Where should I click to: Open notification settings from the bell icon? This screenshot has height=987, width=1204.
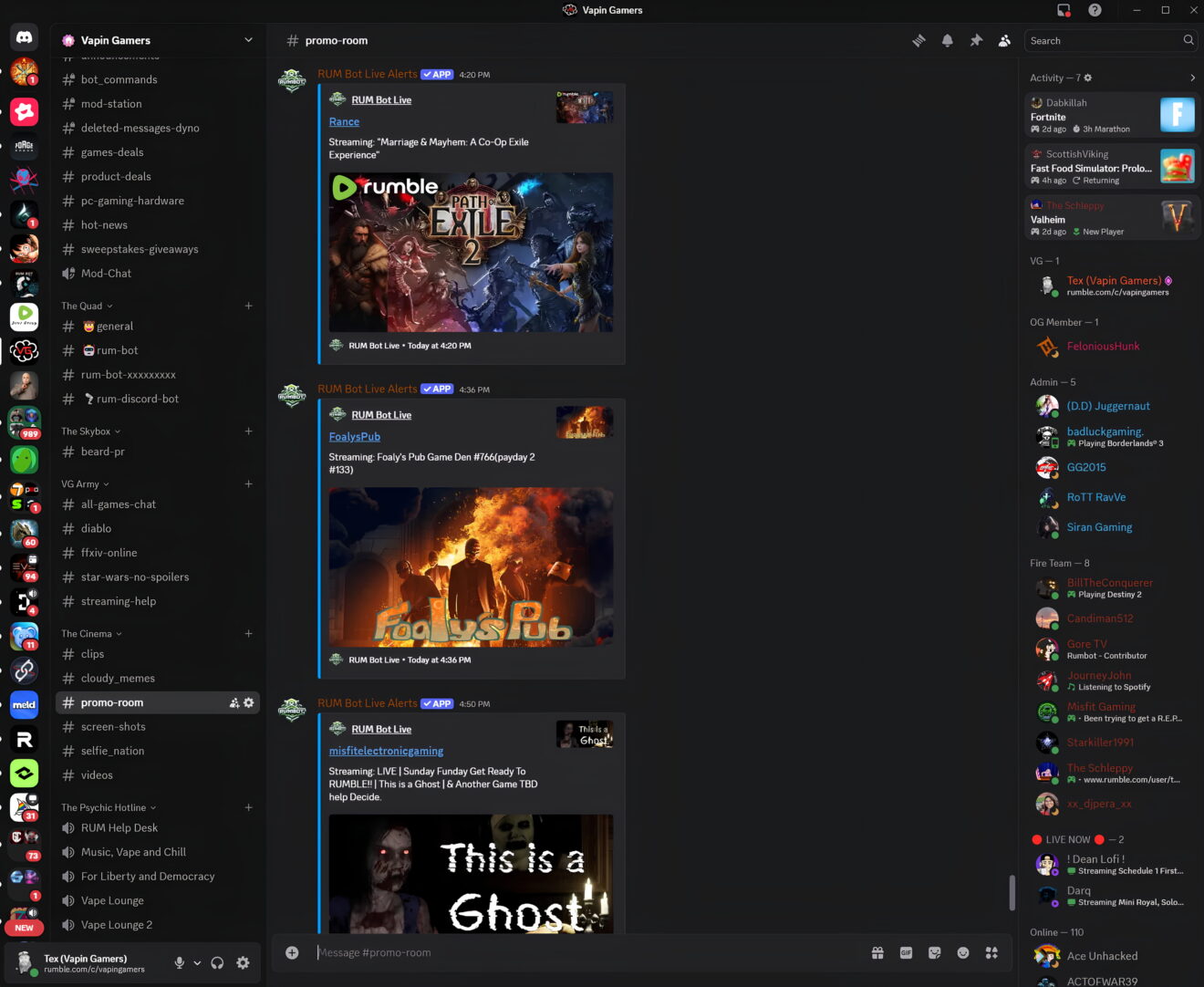pos(948,40)
